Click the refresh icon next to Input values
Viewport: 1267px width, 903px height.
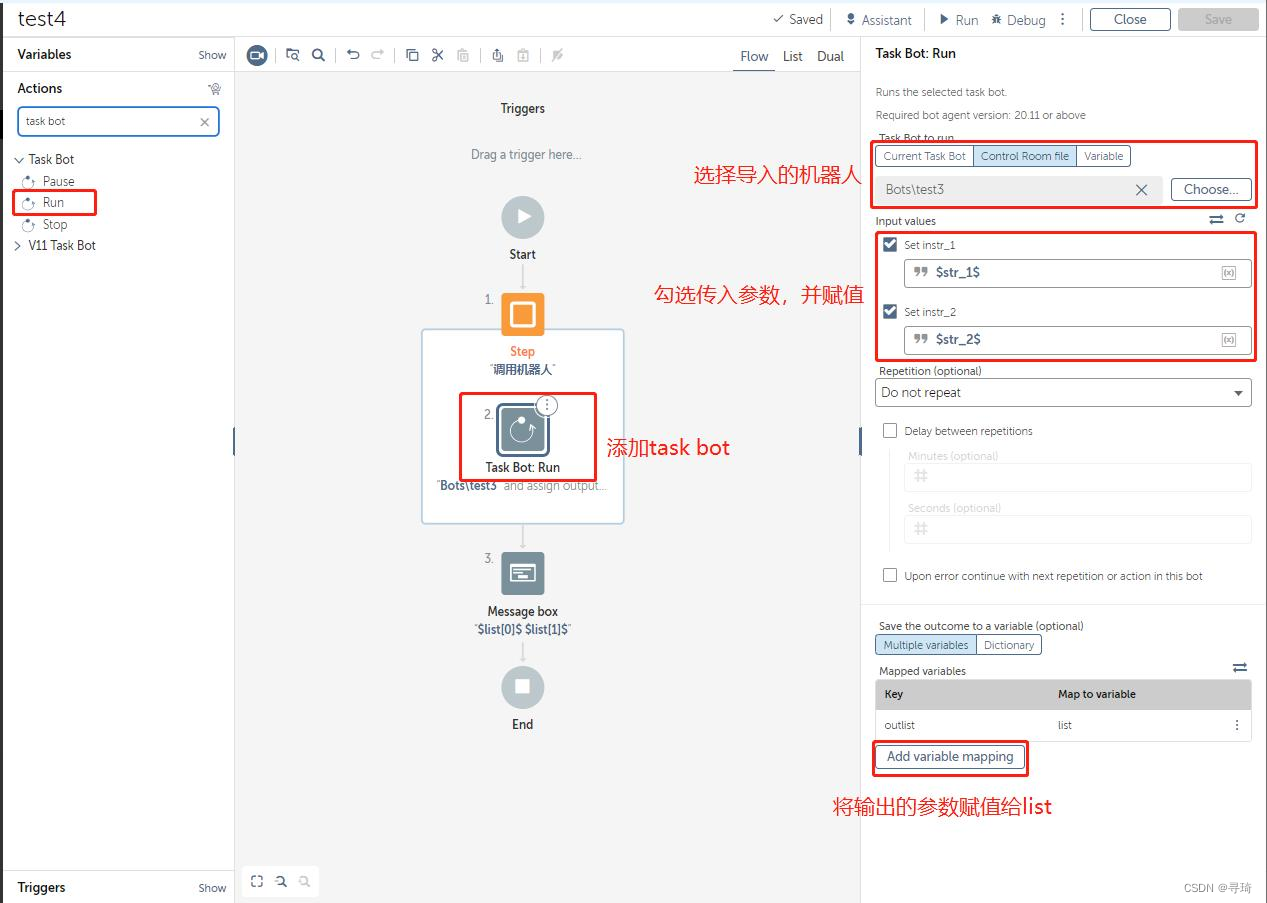(x=1240, y=219)
